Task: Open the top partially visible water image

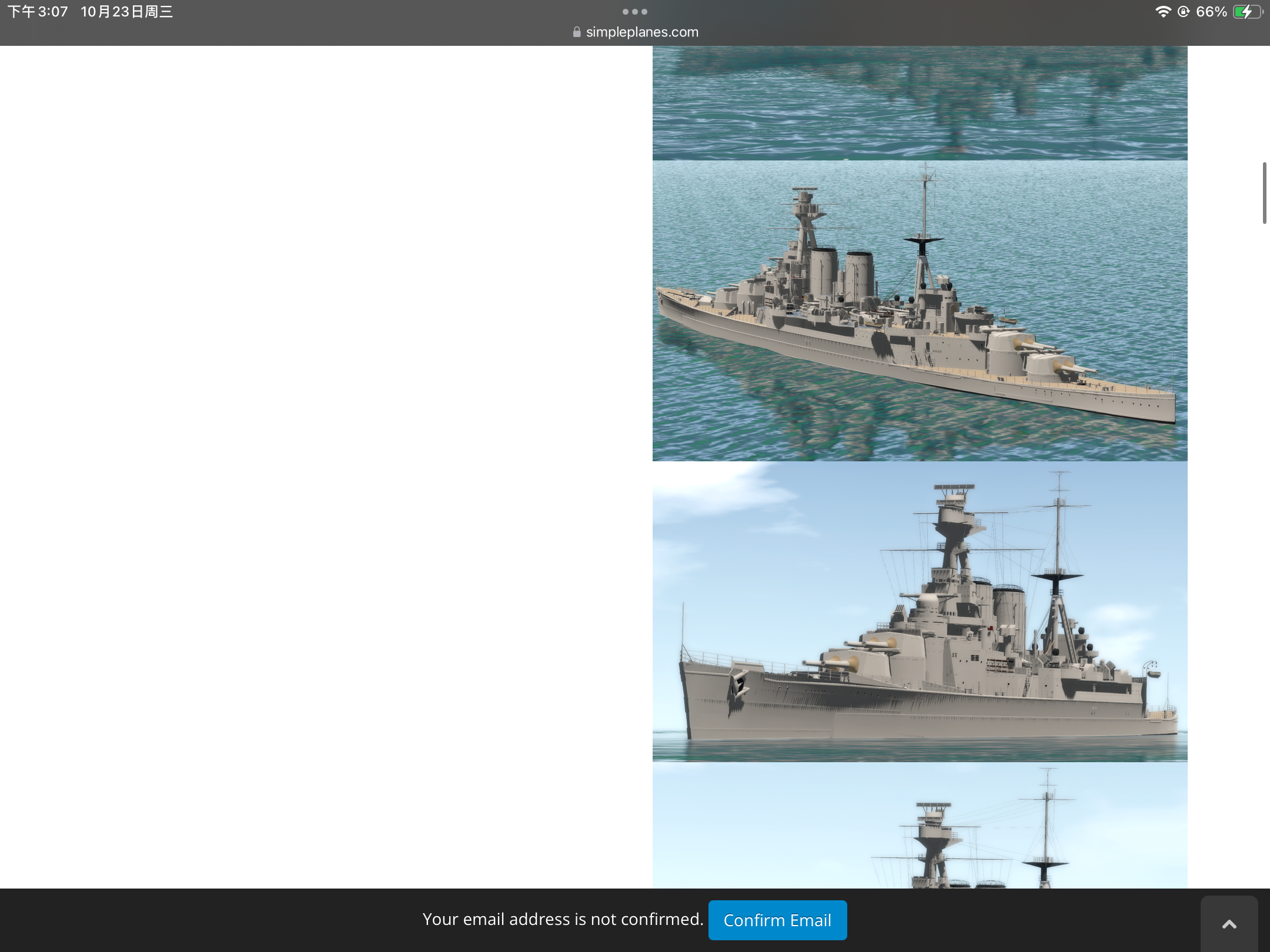Action: [x=920, y=103]
